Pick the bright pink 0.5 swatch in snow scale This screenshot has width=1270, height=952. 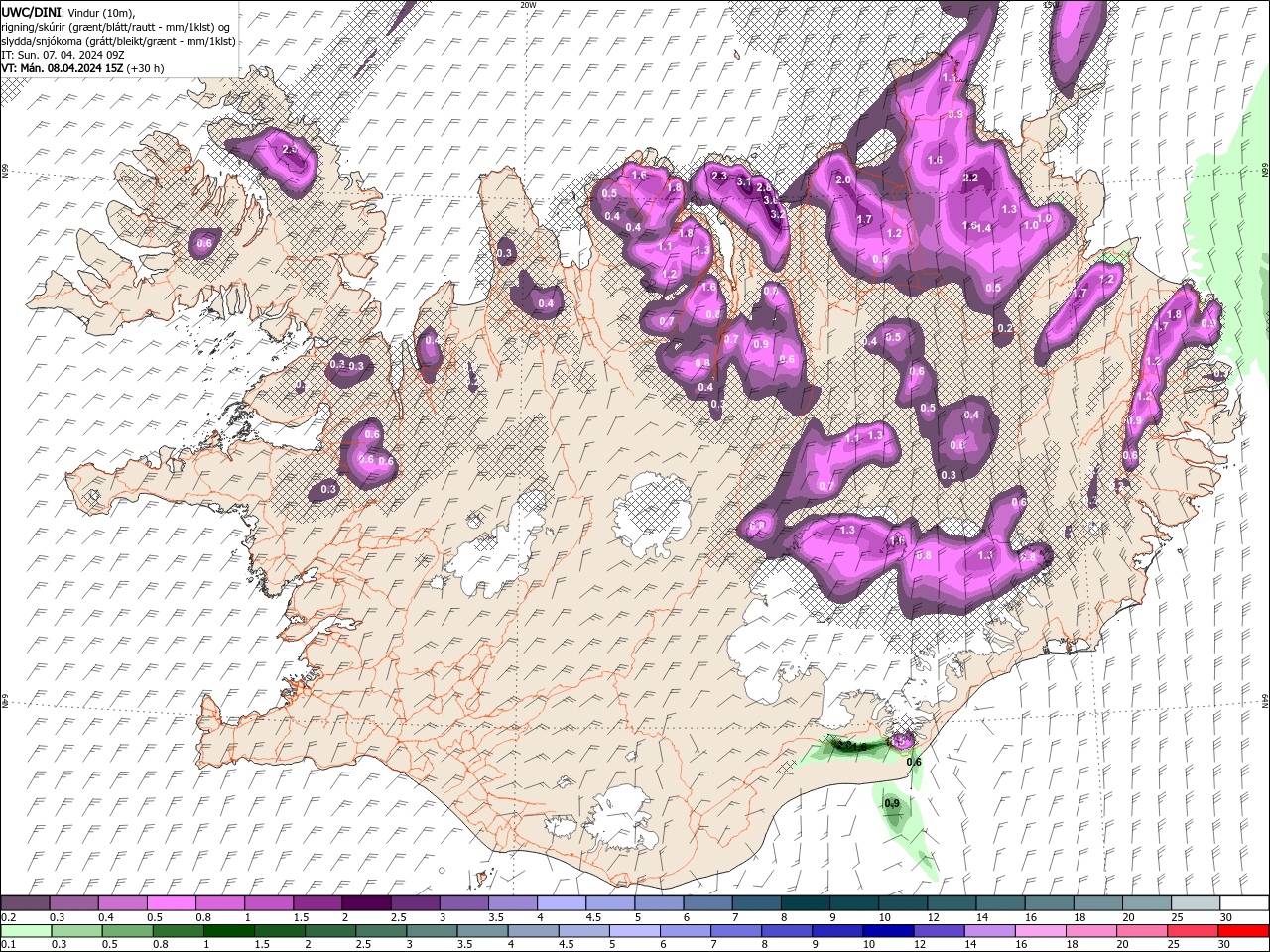coord(172,903)
